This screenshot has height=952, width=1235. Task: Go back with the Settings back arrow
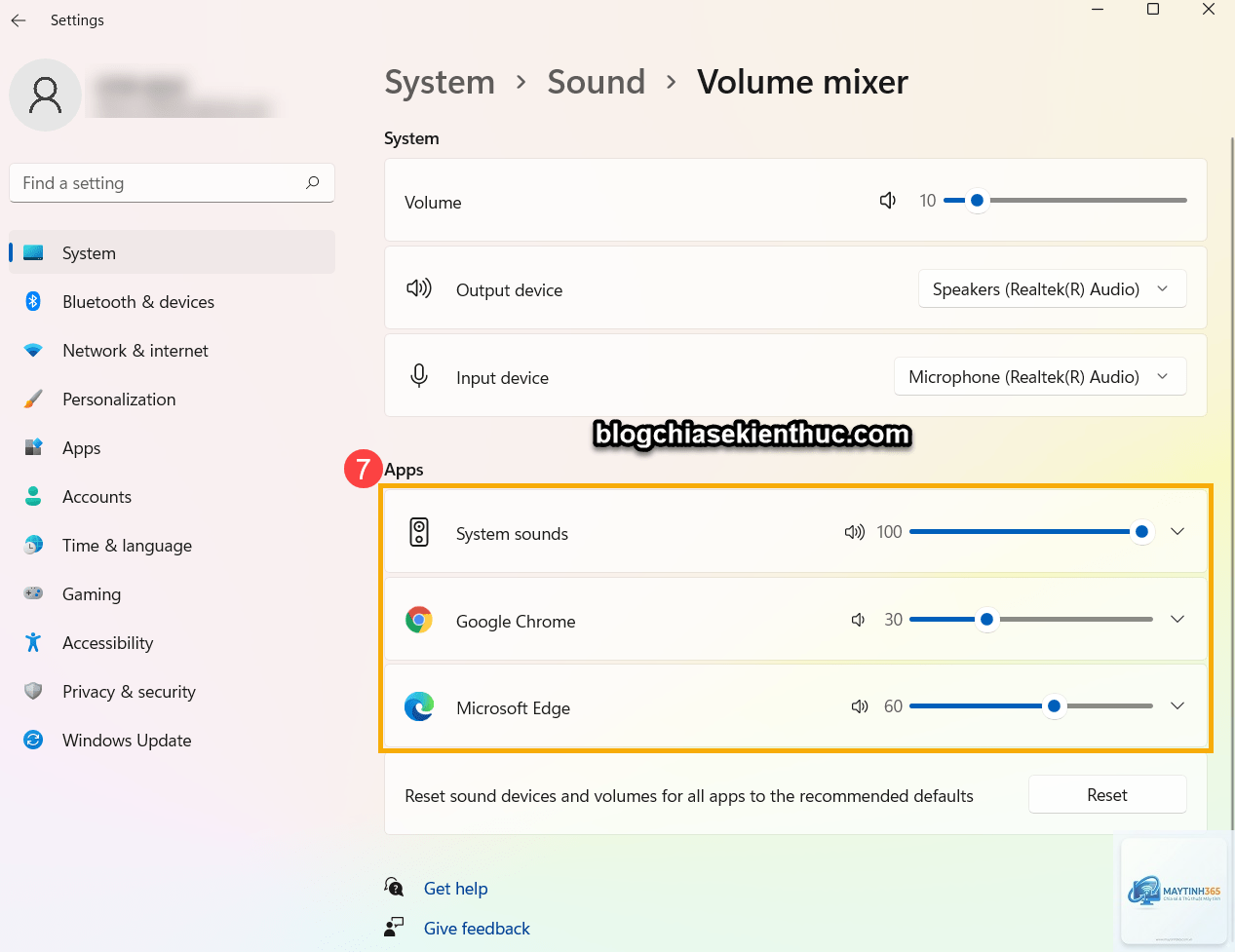[19, 19]
